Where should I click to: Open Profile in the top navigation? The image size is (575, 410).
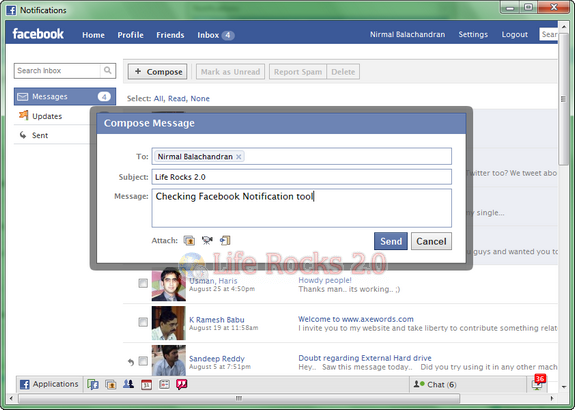tap(130, 35)
